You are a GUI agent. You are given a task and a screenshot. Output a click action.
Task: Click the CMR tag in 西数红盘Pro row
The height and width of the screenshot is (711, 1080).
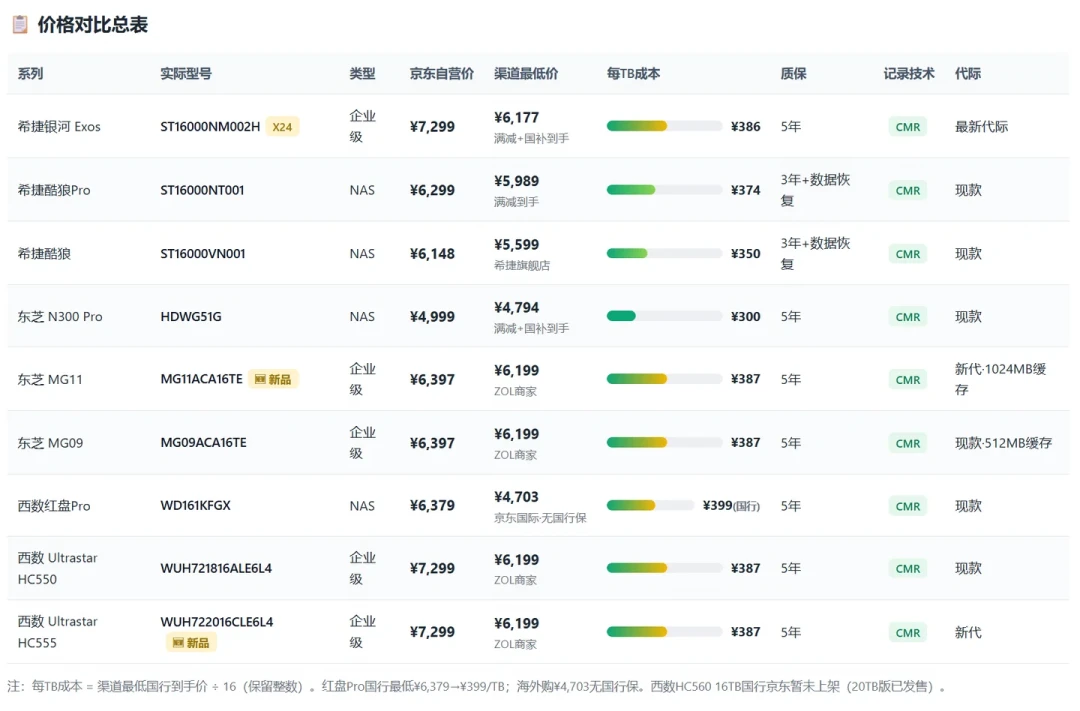coord(908,506)
